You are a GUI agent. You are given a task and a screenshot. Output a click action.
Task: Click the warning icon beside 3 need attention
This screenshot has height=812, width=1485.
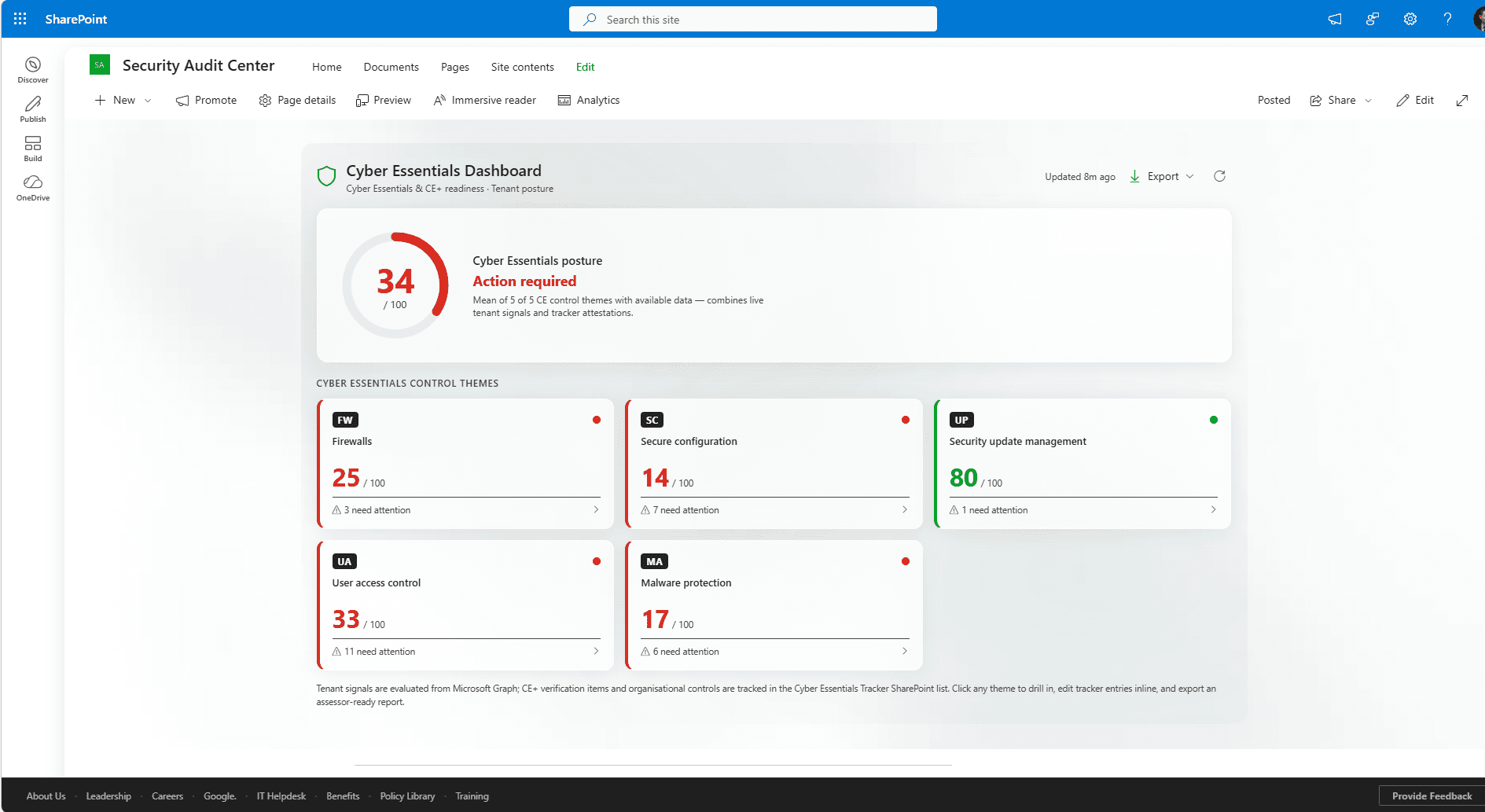click(x=336, y=510)
